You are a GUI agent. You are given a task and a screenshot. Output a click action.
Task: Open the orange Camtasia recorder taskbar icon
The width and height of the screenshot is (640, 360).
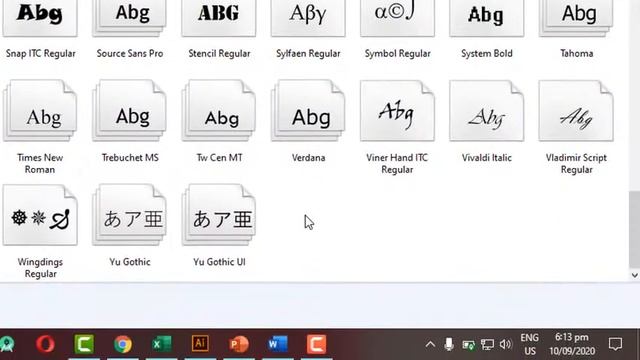click(316, 344)
